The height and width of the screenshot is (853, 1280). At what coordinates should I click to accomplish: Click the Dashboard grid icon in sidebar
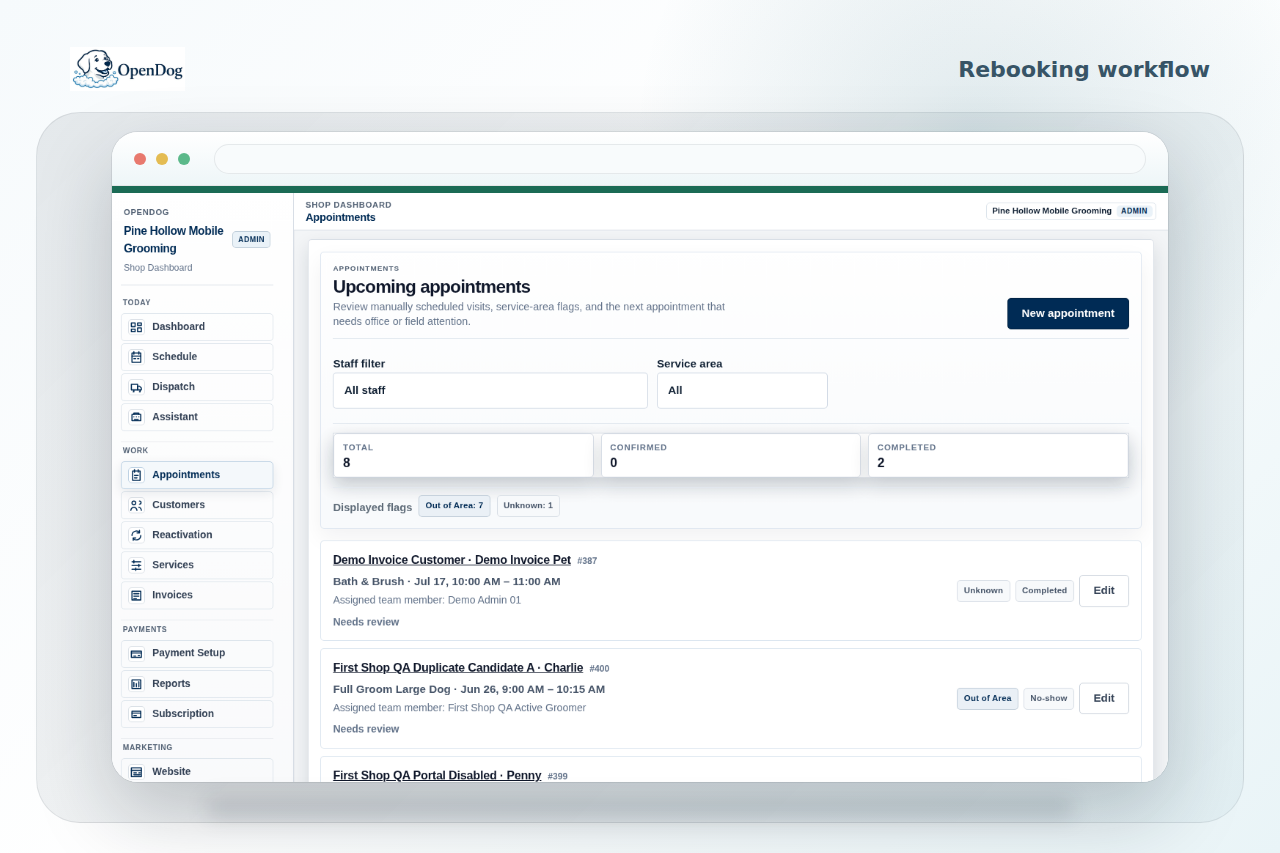[136, 327]
